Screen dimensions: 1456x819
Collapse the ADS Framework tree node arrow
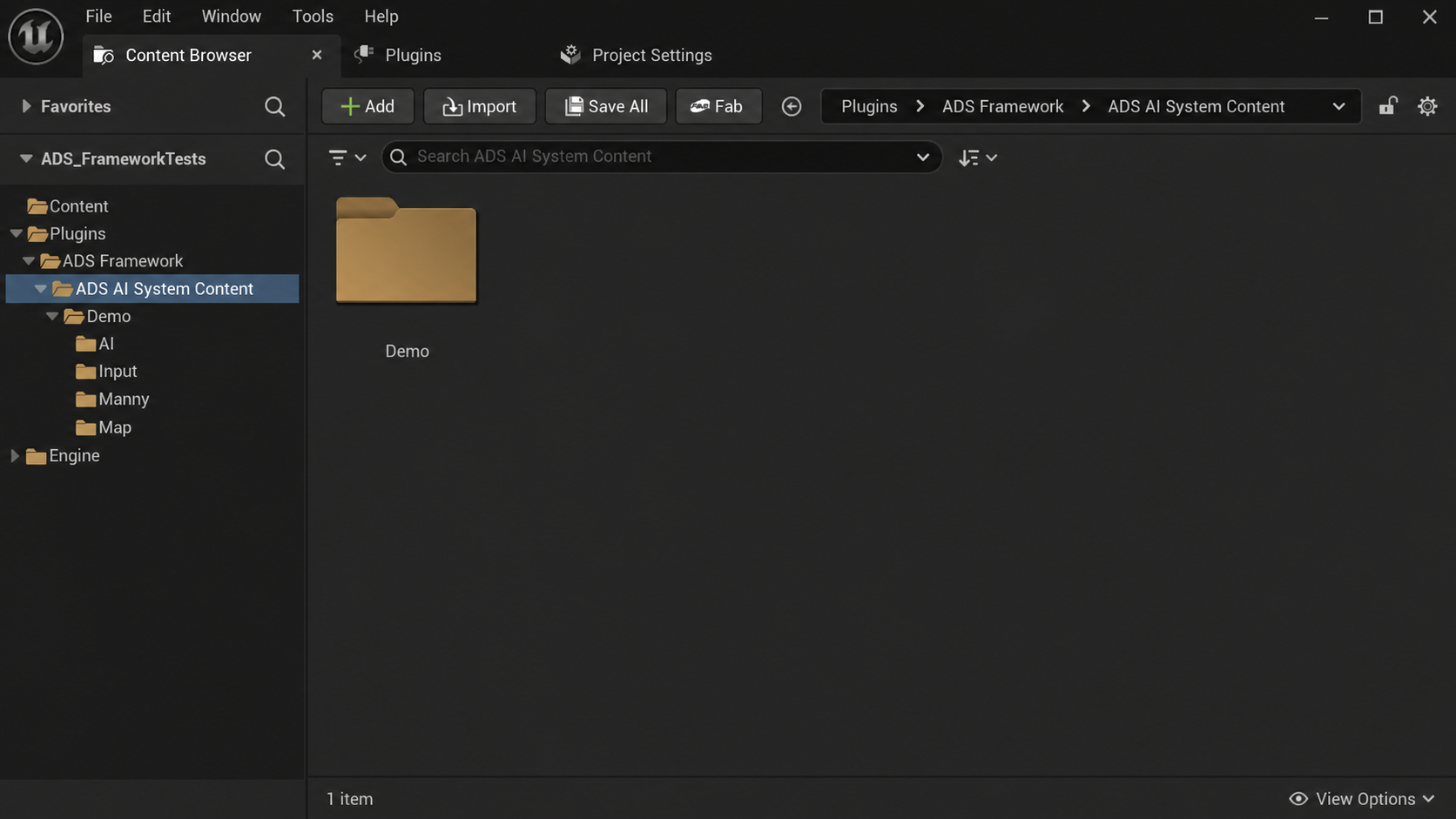(x=29, y=261)
